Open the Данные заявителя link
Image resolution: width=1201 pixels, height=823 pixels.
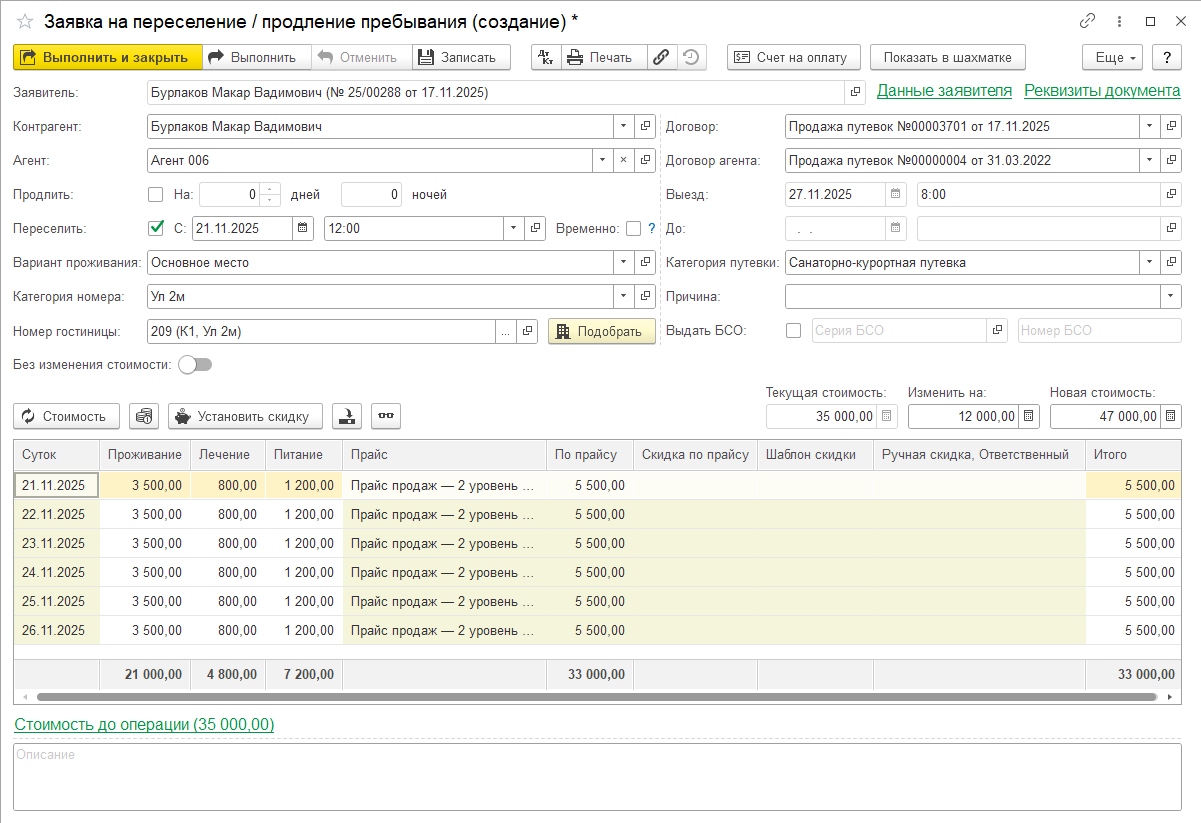943,91
